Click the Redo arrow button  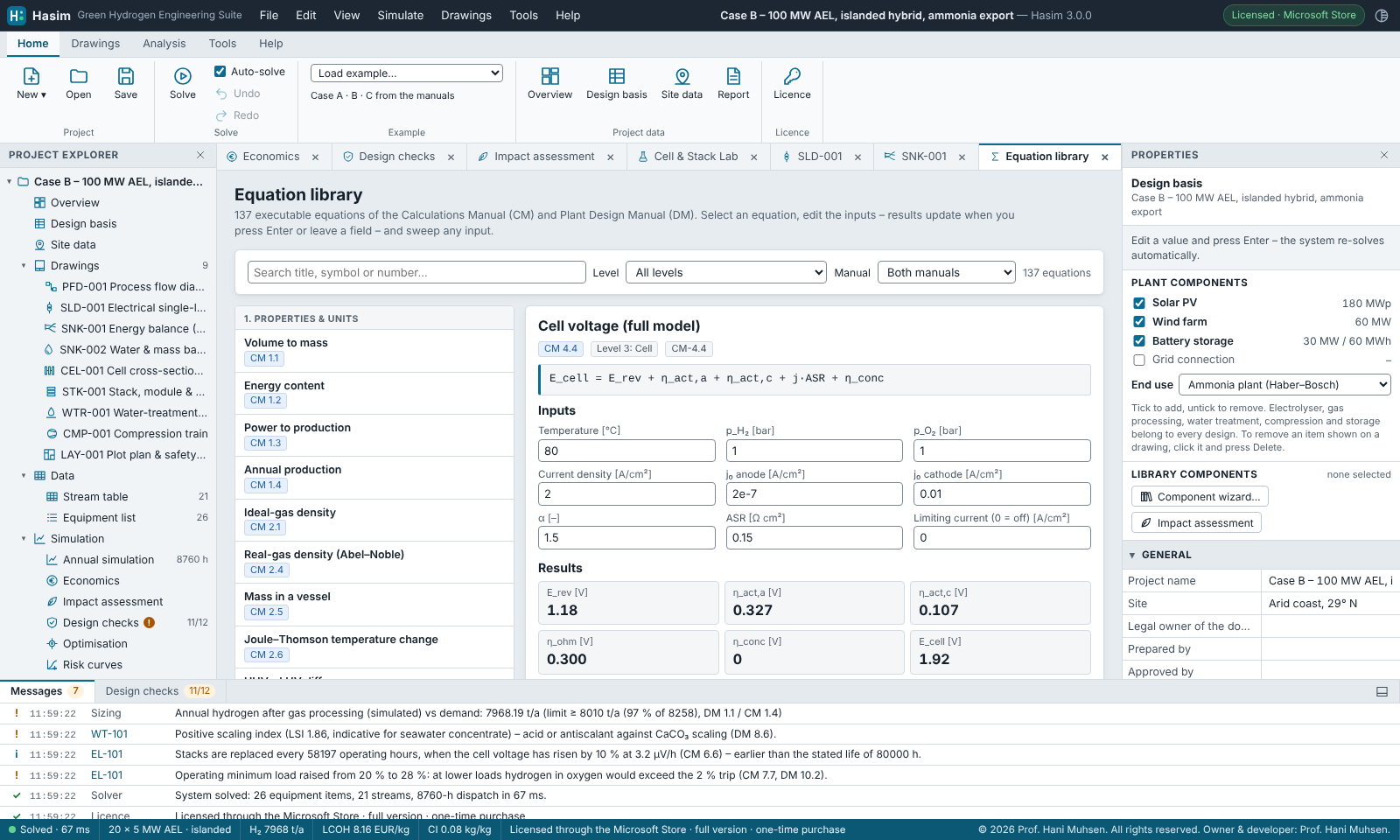click(237, 115)
